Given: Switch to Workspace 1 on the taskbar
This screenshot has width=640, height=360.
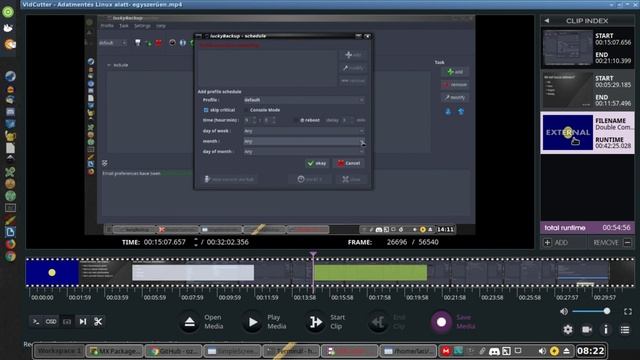Looking at the screenshot, I should (x=60, y=351).
